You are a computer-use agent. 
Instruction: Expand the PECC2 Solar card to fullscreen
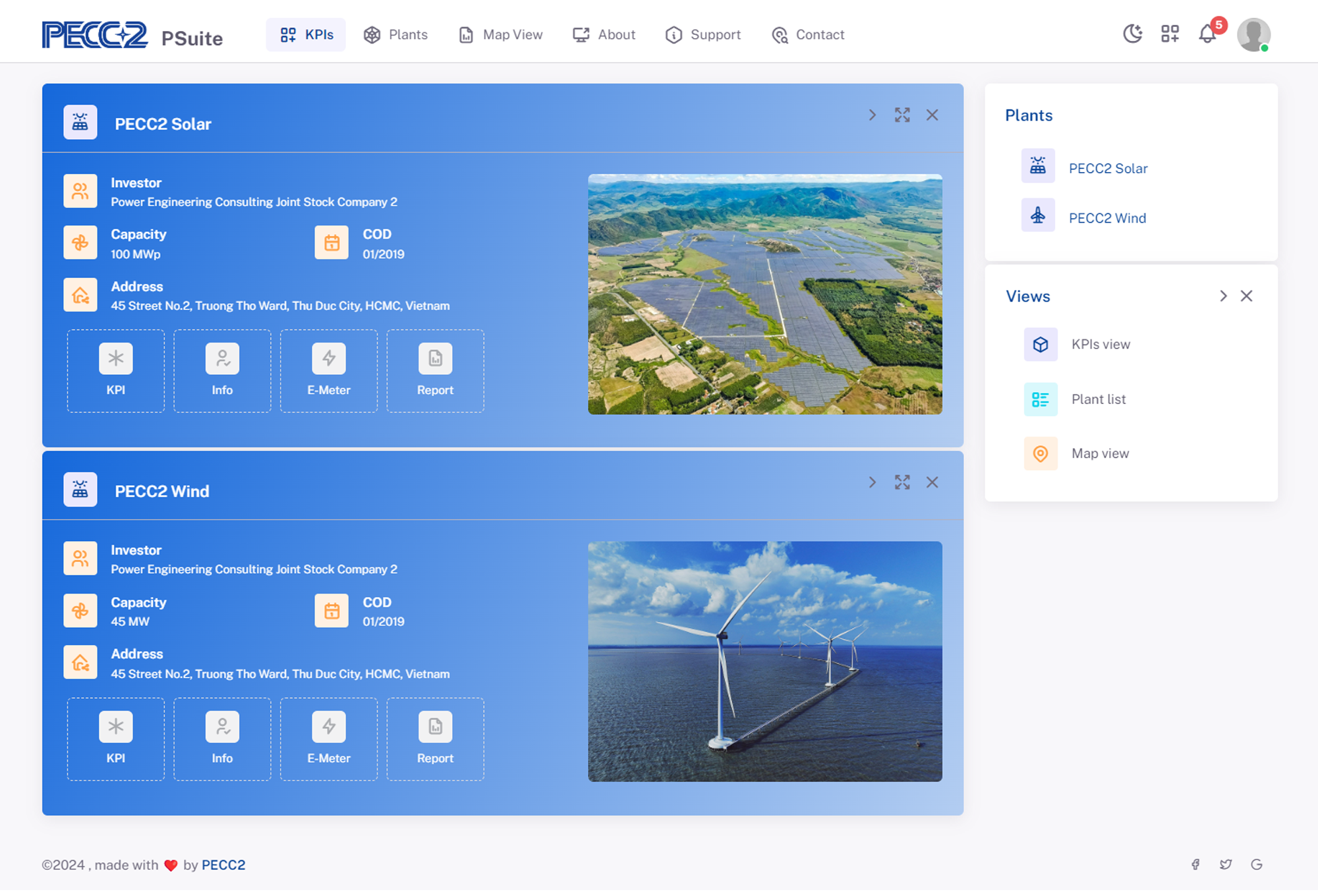902,115
